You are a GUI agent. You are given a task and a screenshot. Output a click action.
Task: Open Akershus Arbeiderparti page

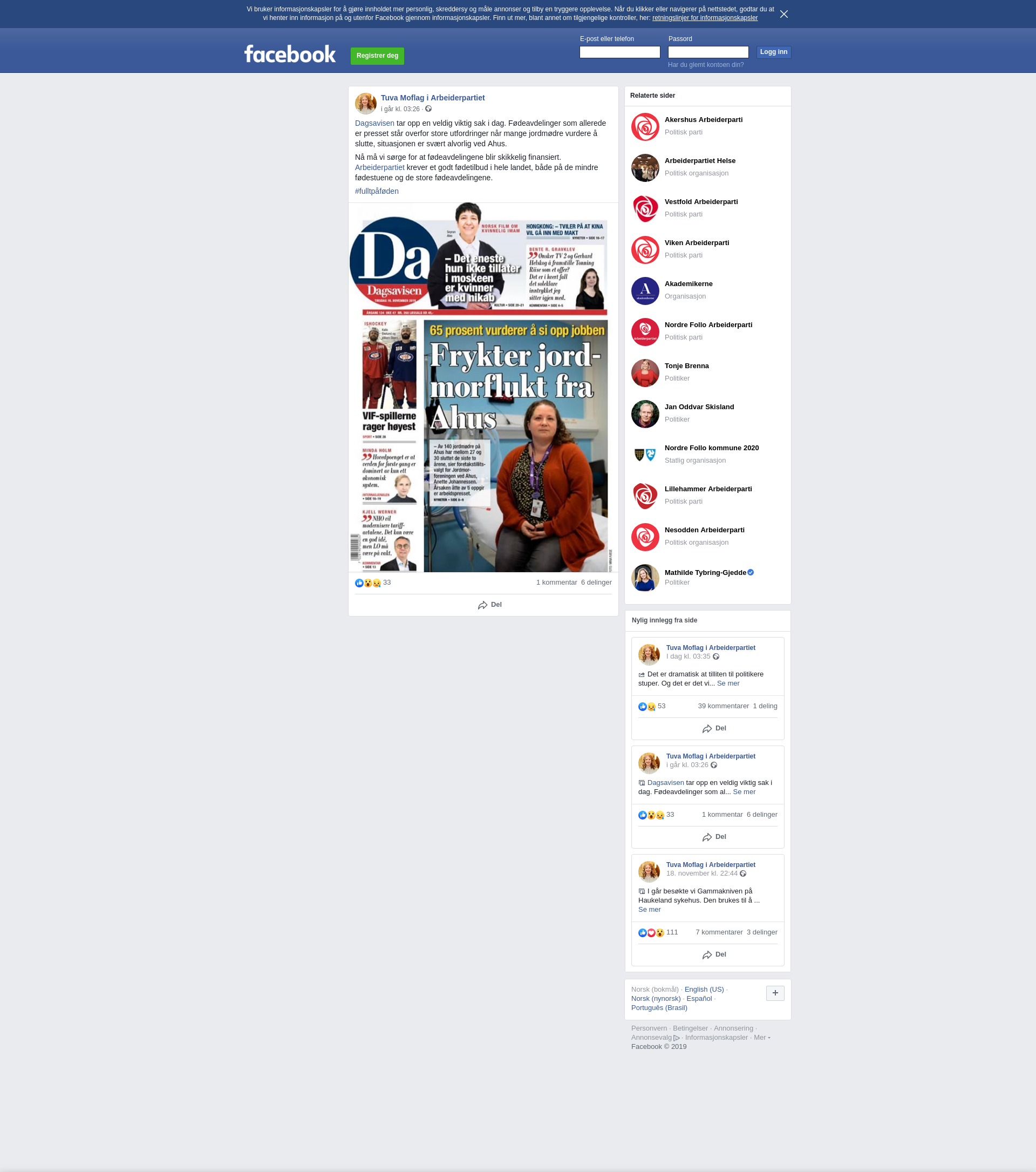(x=703, y=120)
